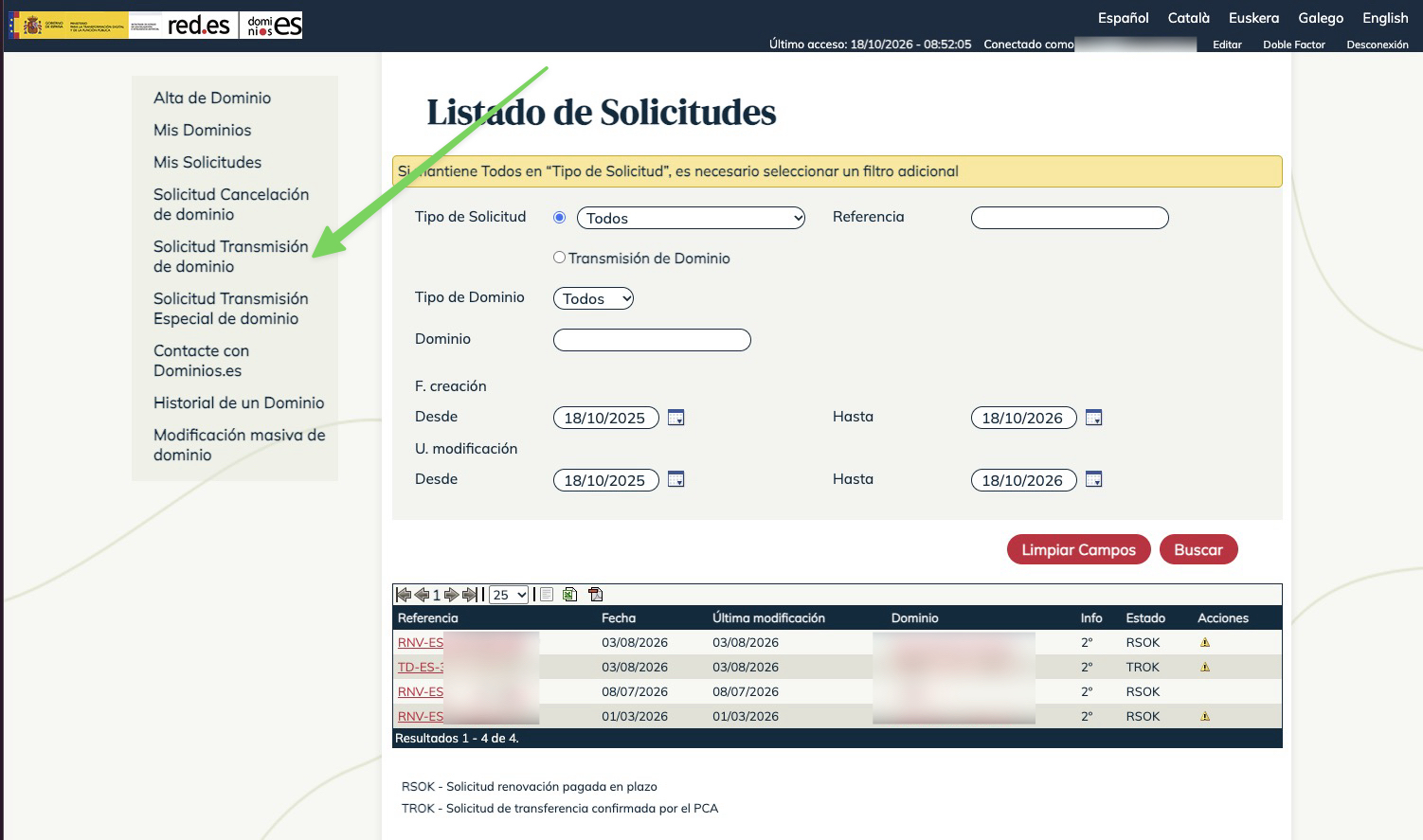
Task: Open the TD-ES reference link
Action: [x=421, y=667]
